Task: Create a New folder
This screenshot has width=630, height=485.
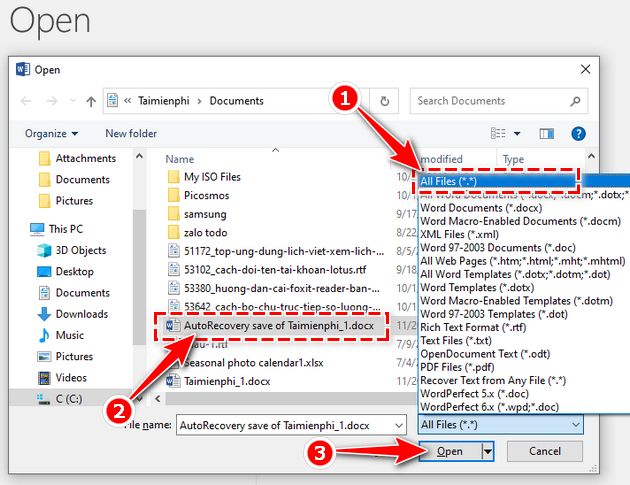Action: [131, 133]
